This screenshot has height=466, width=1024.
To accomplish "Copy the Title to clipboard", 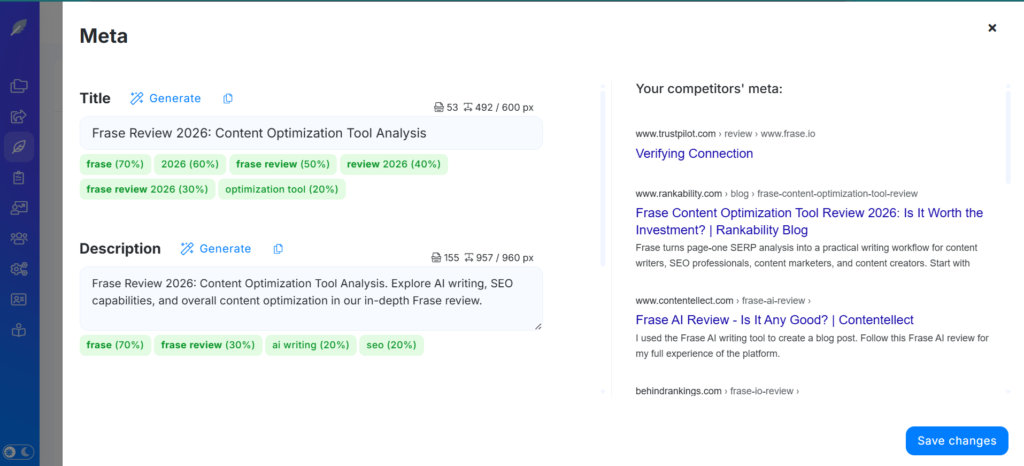I will (227, 99).
